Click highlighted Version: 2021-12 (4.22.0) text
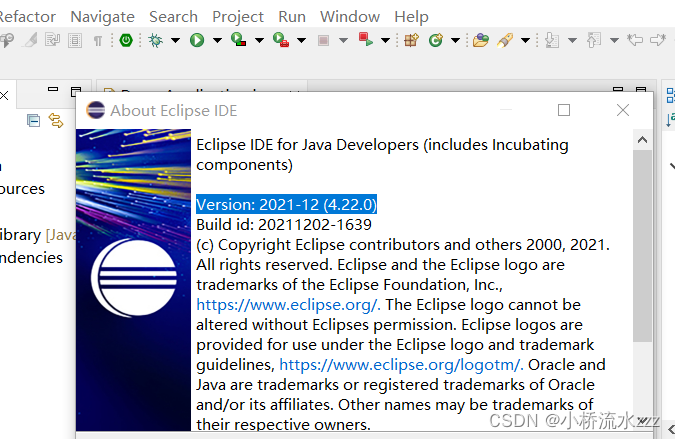 (x=286, y=204)
